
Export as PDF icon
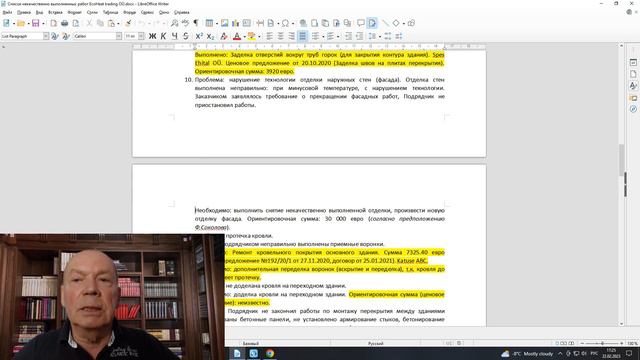(53, 23)
